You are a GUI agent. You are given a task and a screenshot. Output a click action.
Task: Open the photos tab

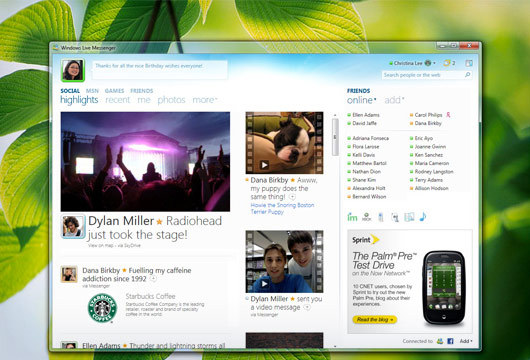171,100
